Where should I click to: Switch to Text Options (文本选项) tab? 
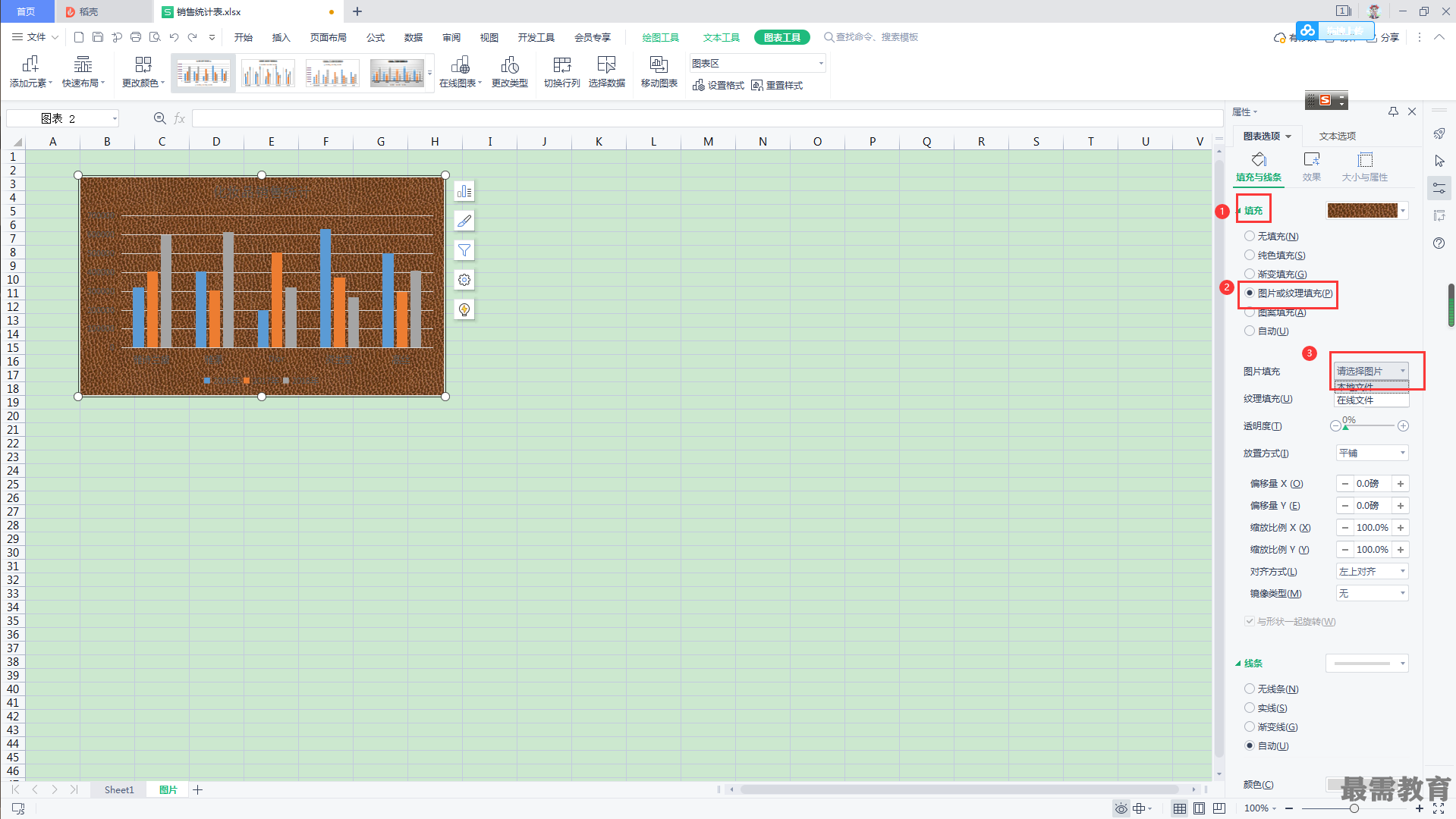point(1338,136)
